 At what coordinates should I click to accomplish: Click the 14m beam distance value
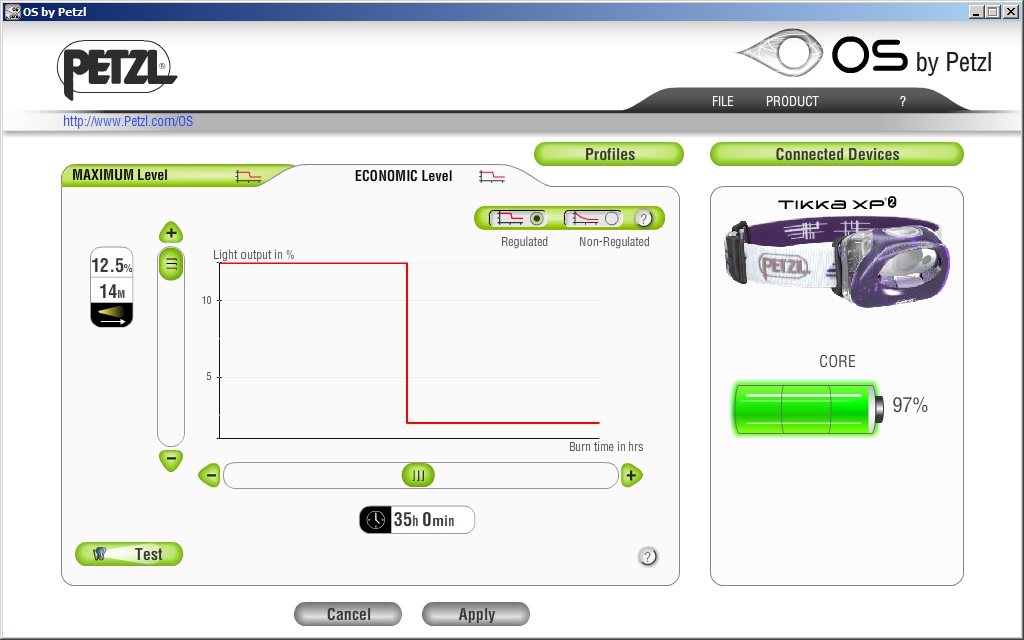pyautogui.click(x=112, y=291)
